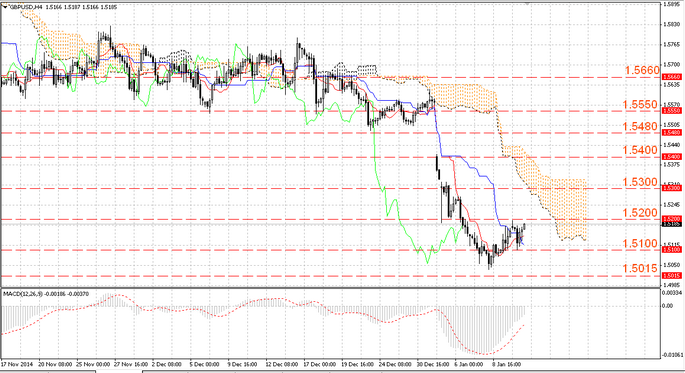Screen dimensions: 685x373
Task: Click the 17 Nov 2014 time axis label
Action: (17, 364)
